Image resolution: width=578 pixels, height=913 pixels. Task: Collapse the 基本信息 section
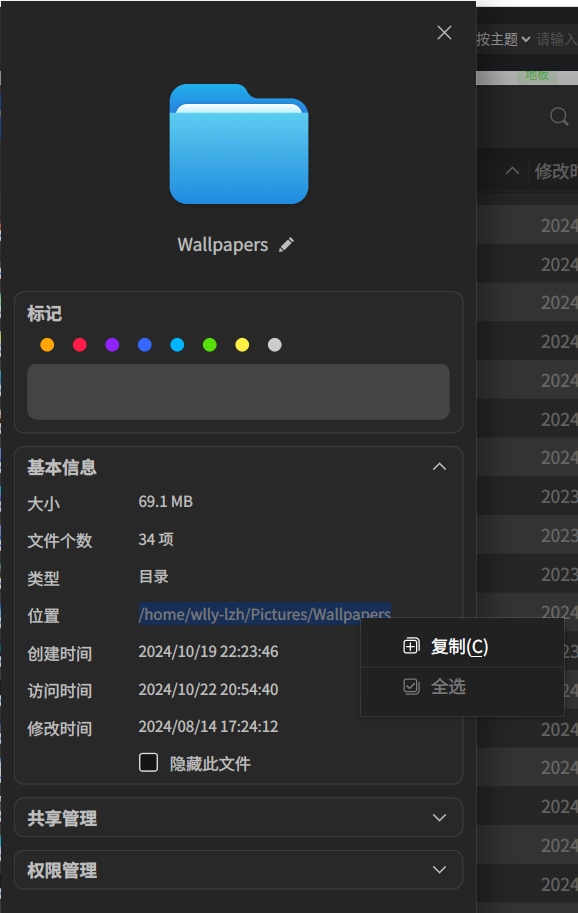click(x=439, y=466)
